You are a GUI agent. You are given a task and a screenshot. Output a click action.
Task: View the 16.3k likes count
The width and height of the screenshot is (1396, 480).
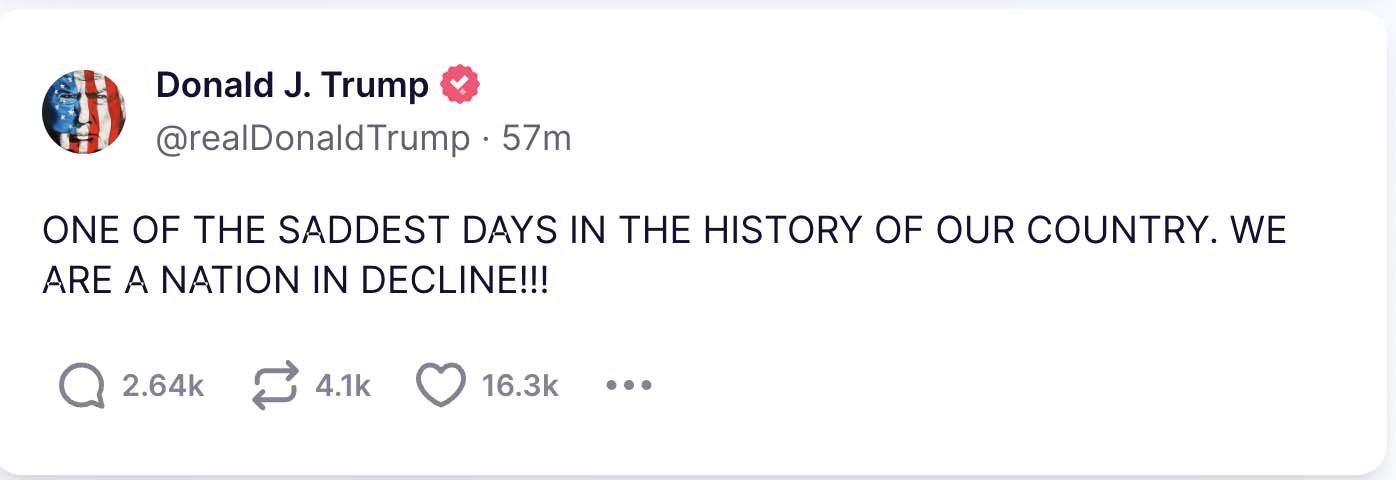pyautogui.click(x=520, y=386)
